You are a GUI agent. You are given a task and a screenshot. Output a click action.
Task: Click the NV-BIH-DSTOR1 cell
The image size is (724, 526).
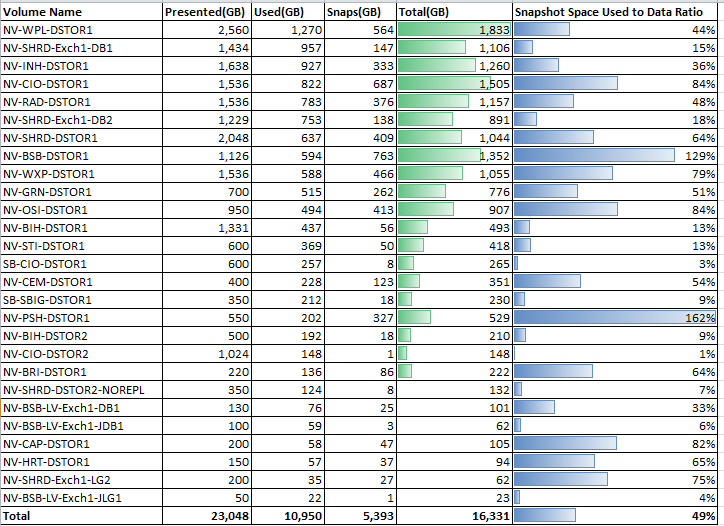click(82, 228)
